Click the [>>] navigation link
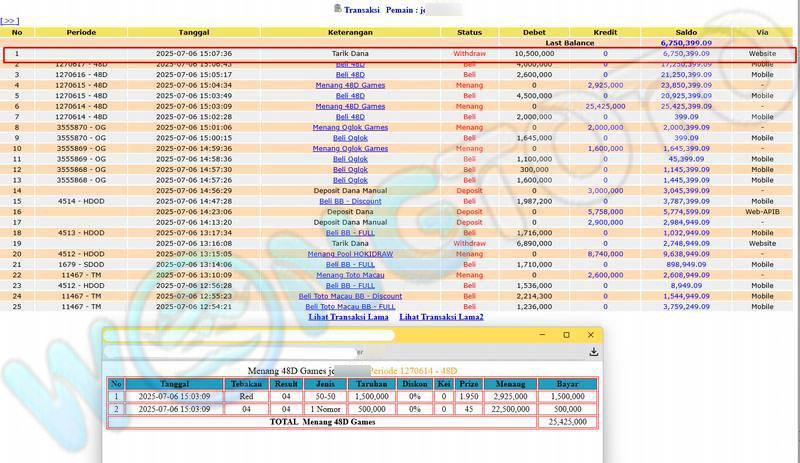The image size is (800, 463). coord(10,20)
